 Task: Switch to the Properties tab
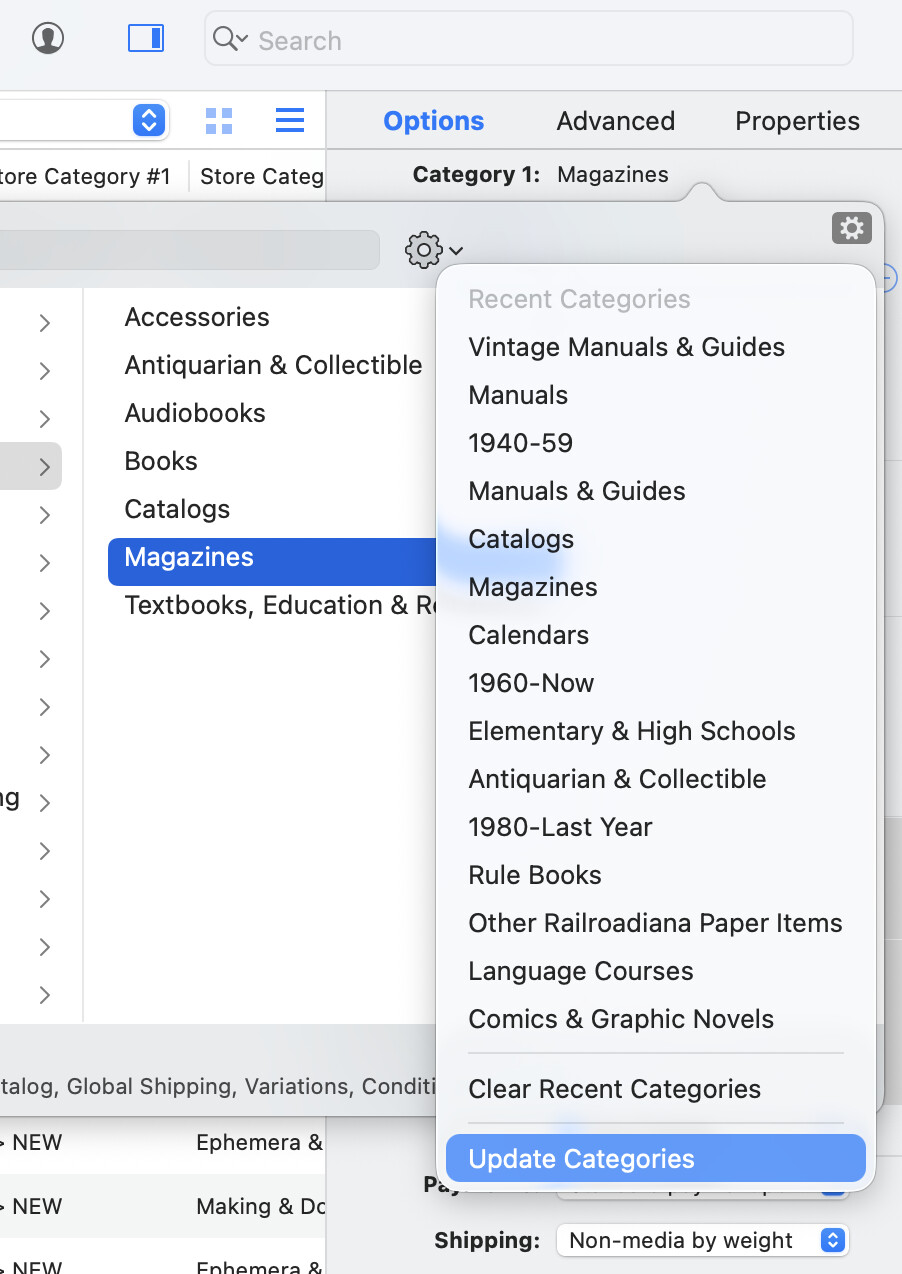click(x=797, y=121)
